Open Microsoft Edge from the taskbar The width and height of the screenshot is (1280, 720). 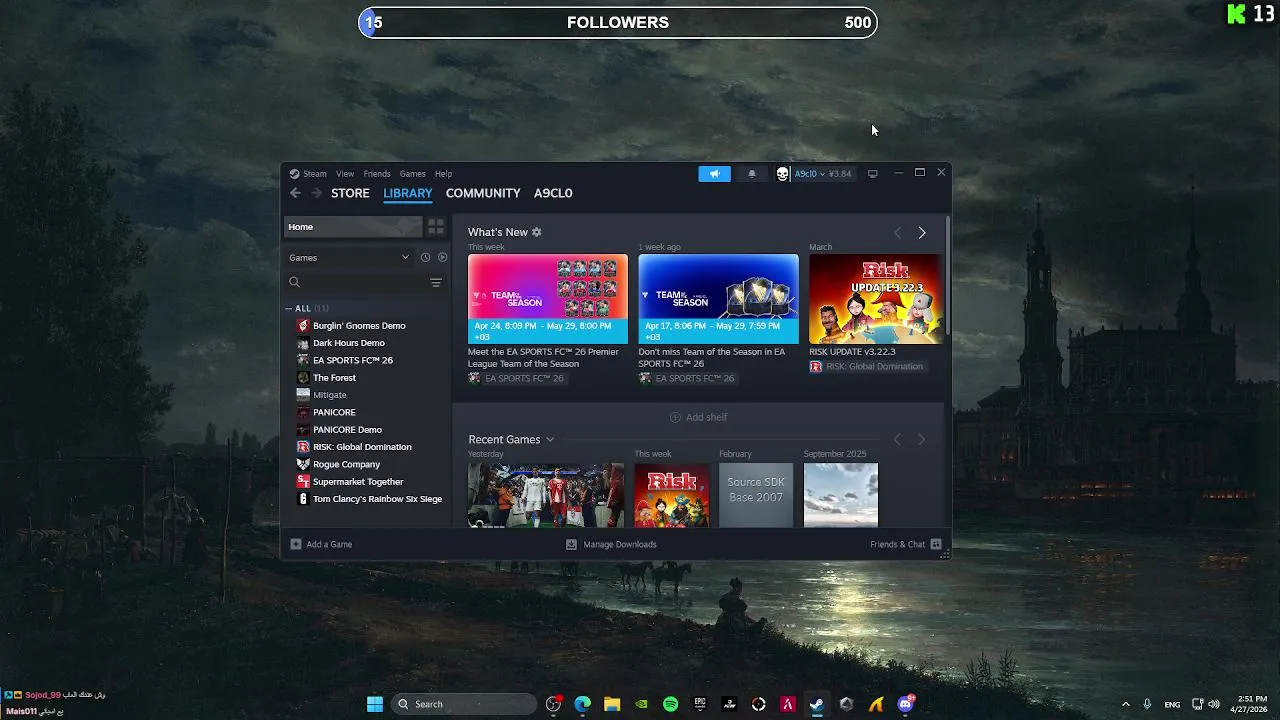pos(582,704)
